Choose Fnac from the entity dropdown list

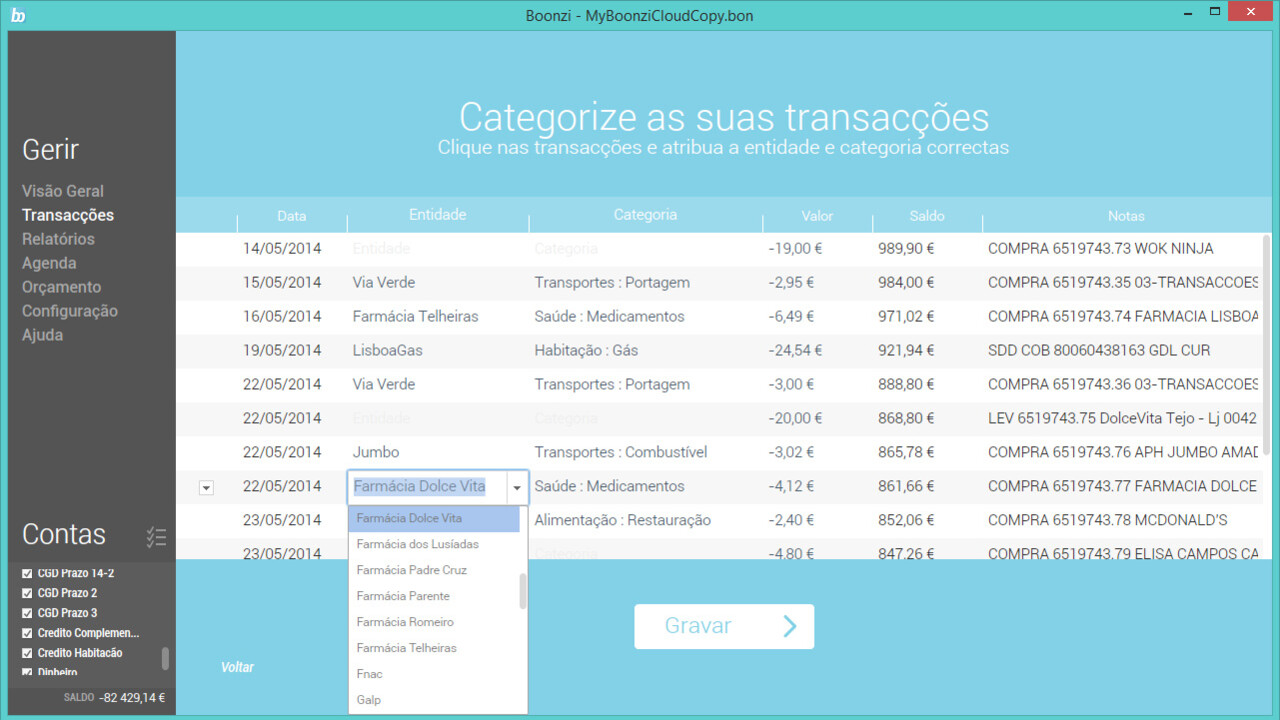[x=369, y=674]
